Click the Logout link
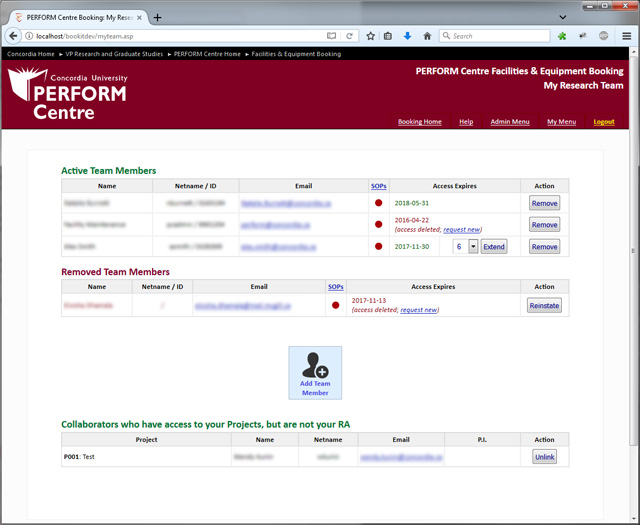 tap(604, 122)
